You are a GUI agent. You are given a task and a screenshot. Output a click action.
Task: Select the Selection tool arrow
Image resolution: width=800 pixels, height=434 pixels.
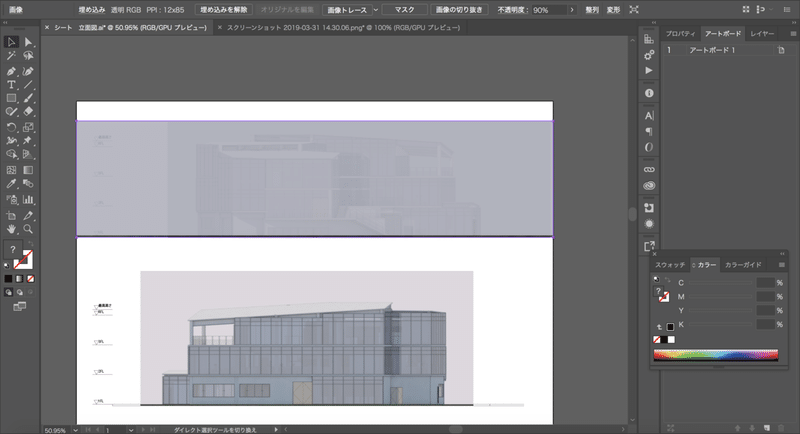coord(11,42)
